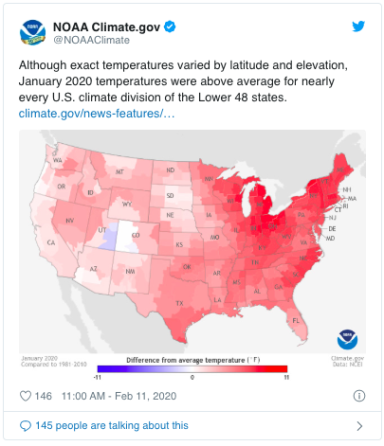Viewport: 384px width, 446px height.
Task: Click Texas labeled TX on the map
Action: (179, 303)
